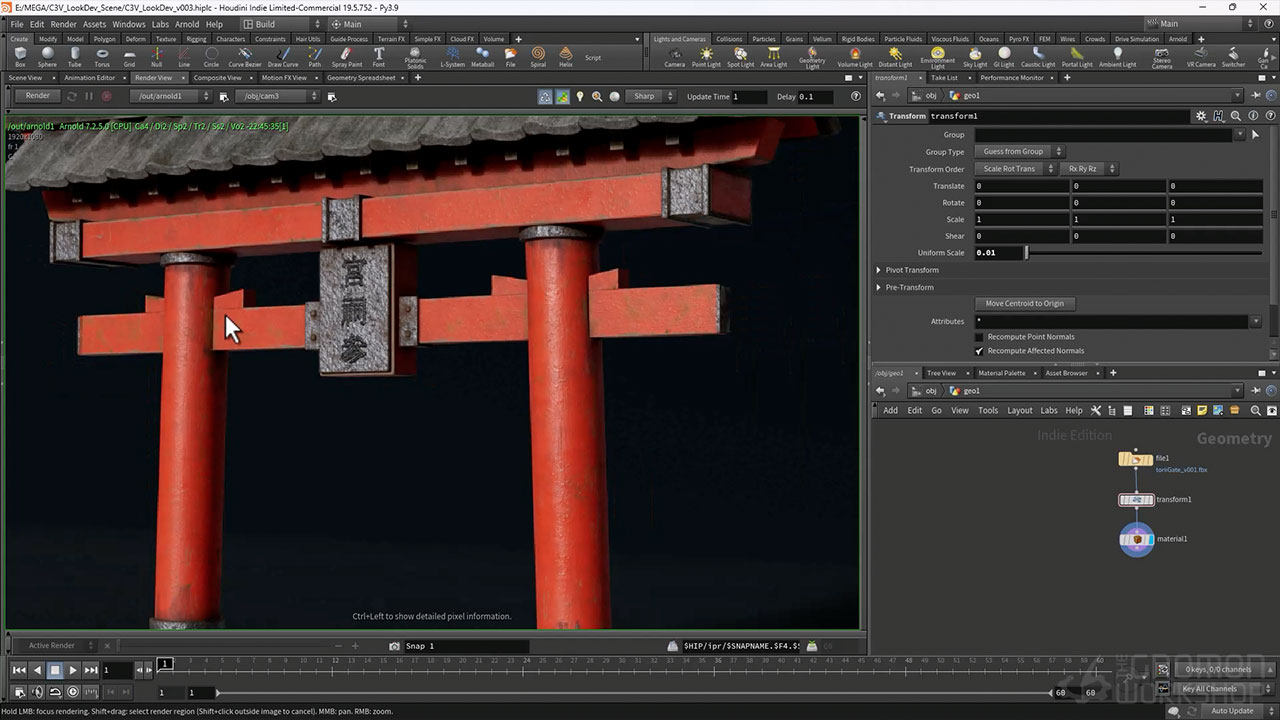Toggle the Auto Update mode control
Screen dimensions: 1280x720
[1231, 711]
